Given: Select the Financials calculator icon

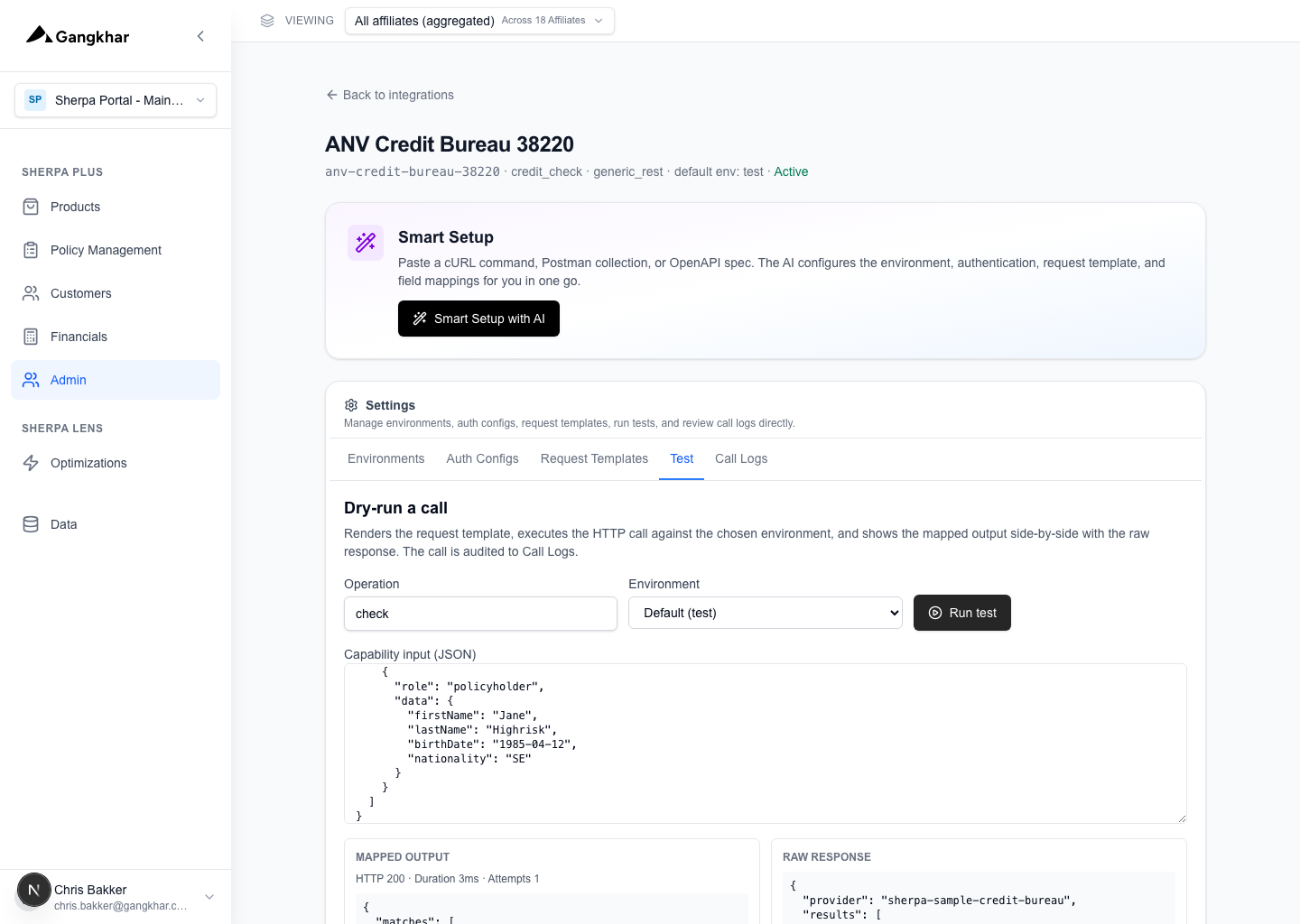Looking at the screenshot, I should tap(31, 337).
